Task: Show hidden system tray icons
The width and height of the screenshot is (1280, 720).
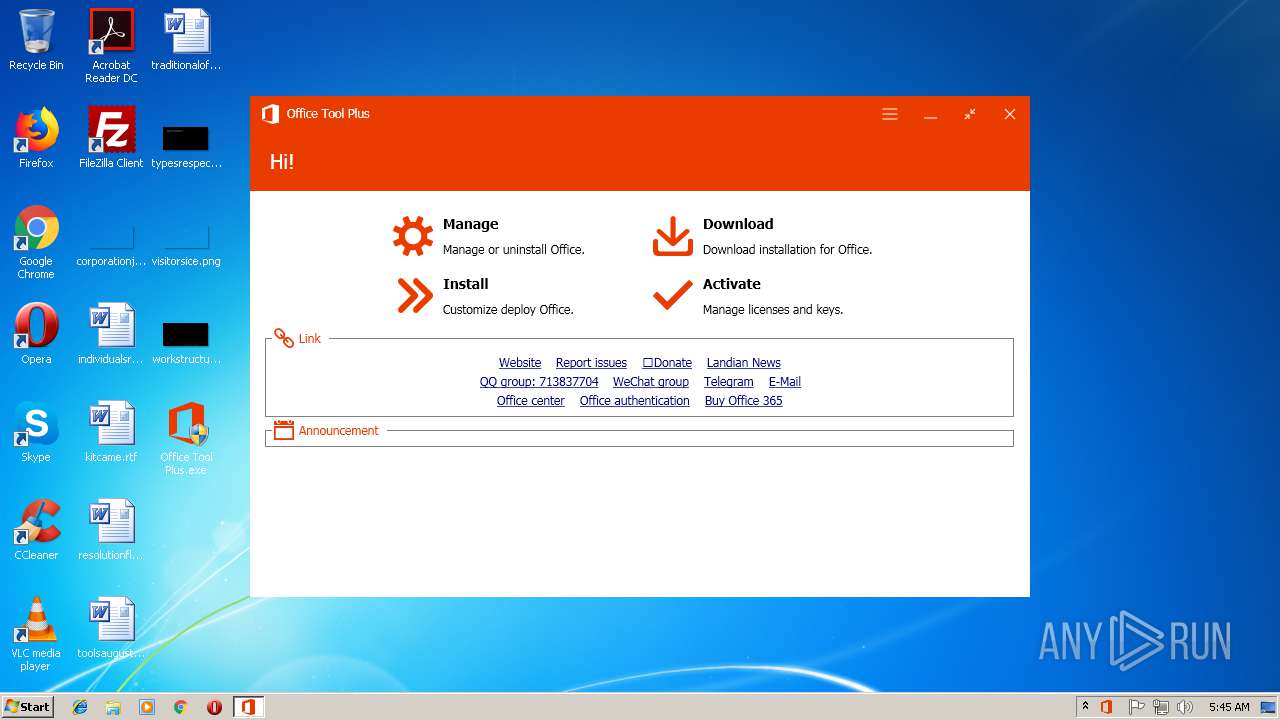Action: (x=1085, y=706)
